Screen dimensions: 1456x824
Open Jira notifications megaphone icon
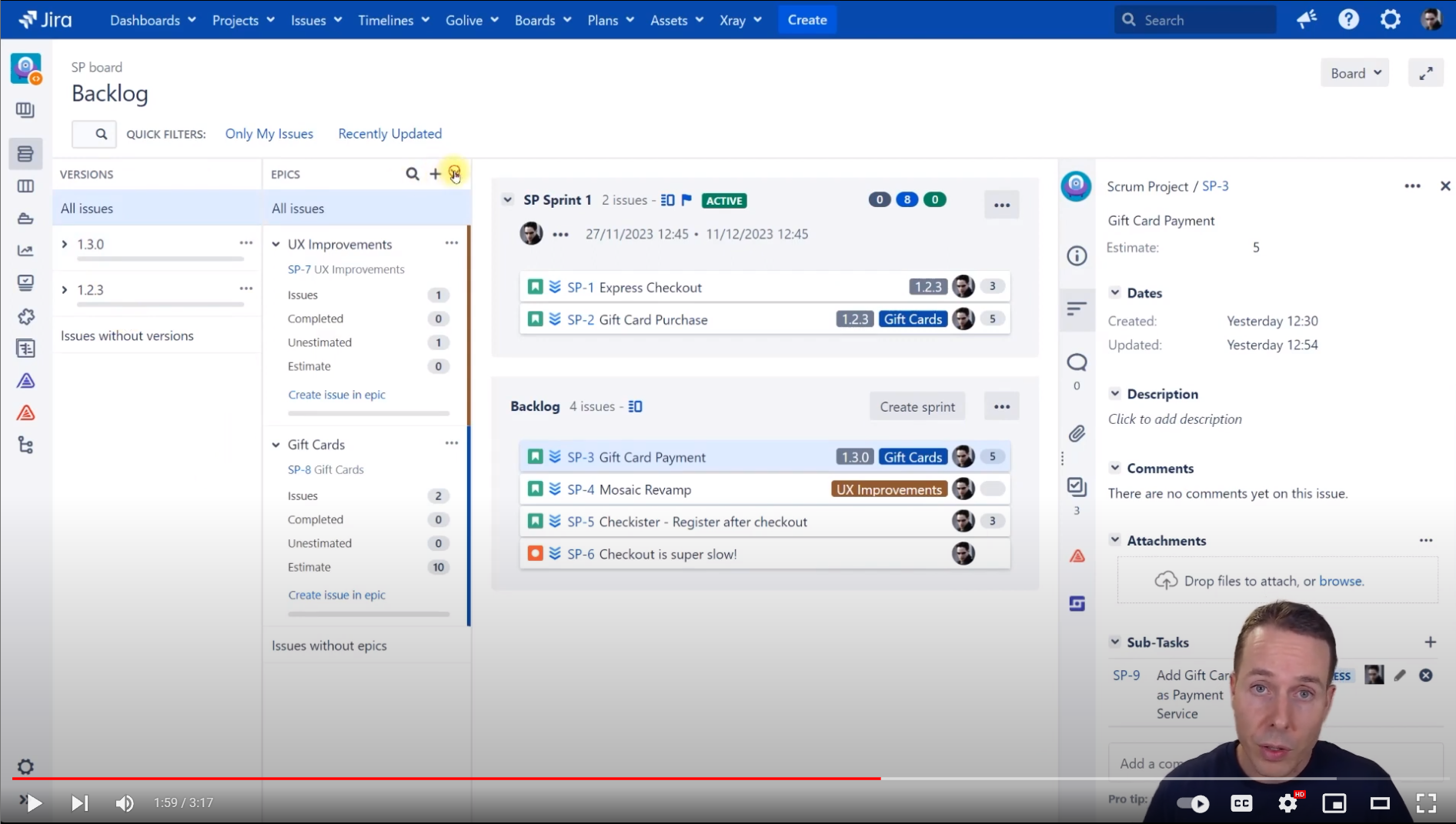[1307, 19]
